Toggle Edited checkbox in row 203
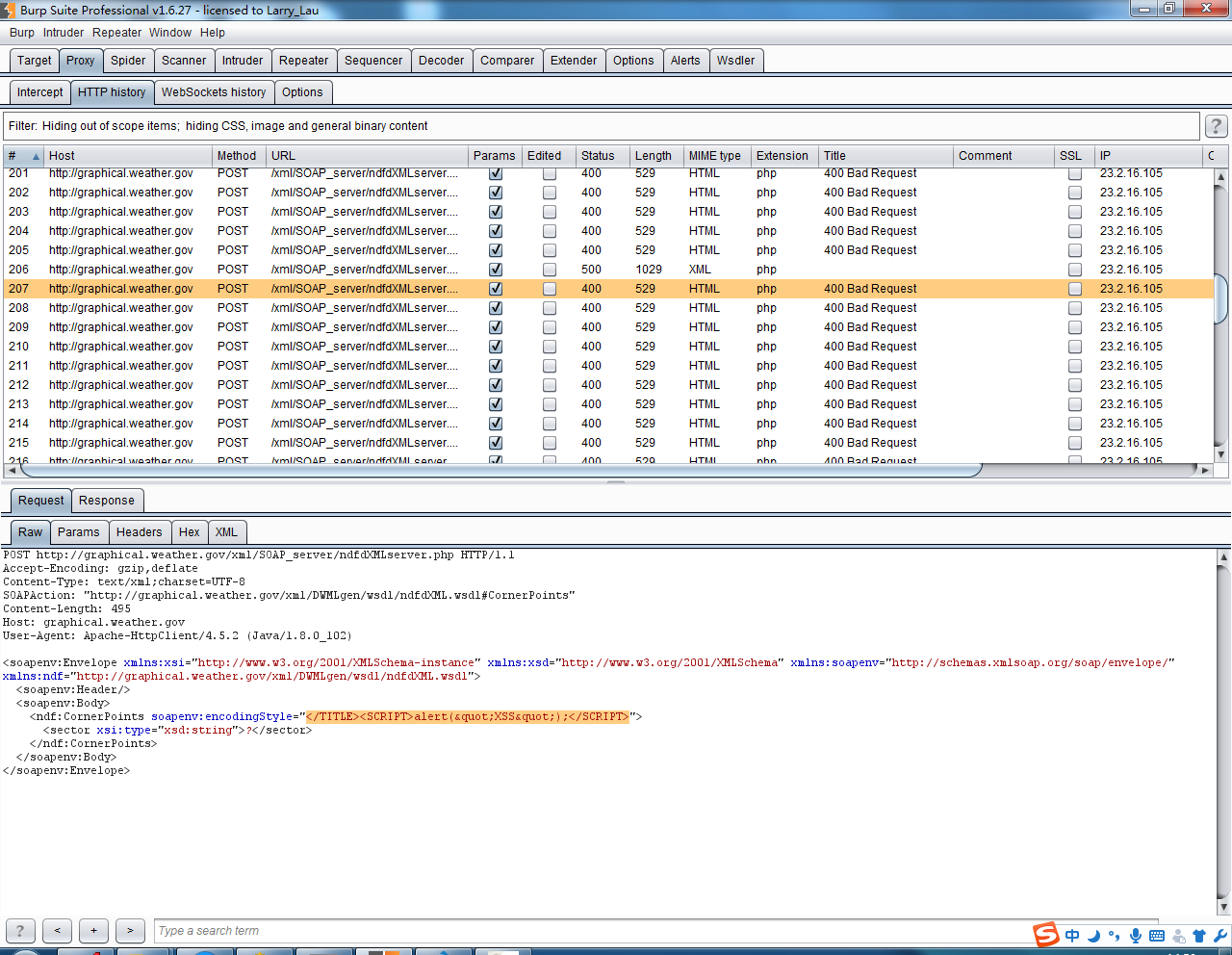The image size is (1232, 955). [550, 212]
